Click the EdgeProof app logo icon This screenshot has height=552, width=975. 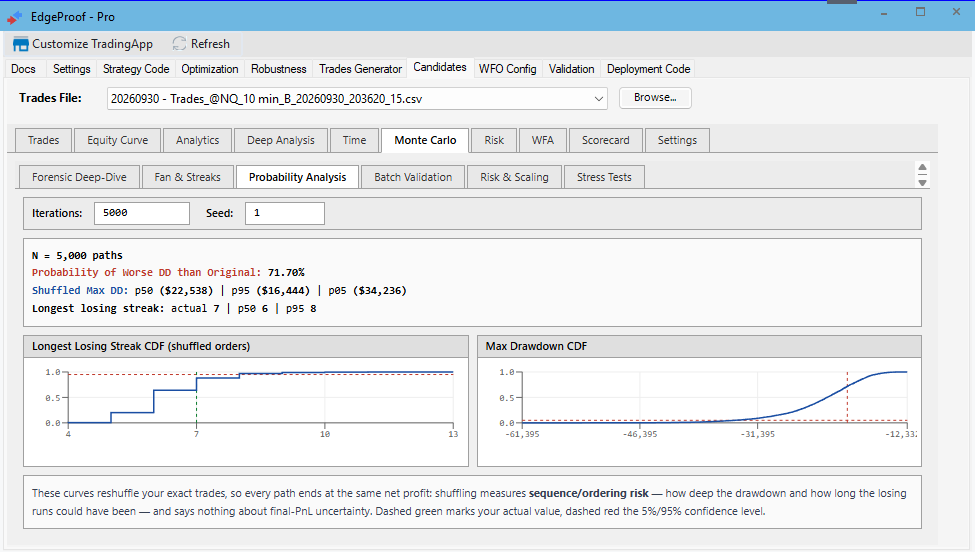point(14,17)
